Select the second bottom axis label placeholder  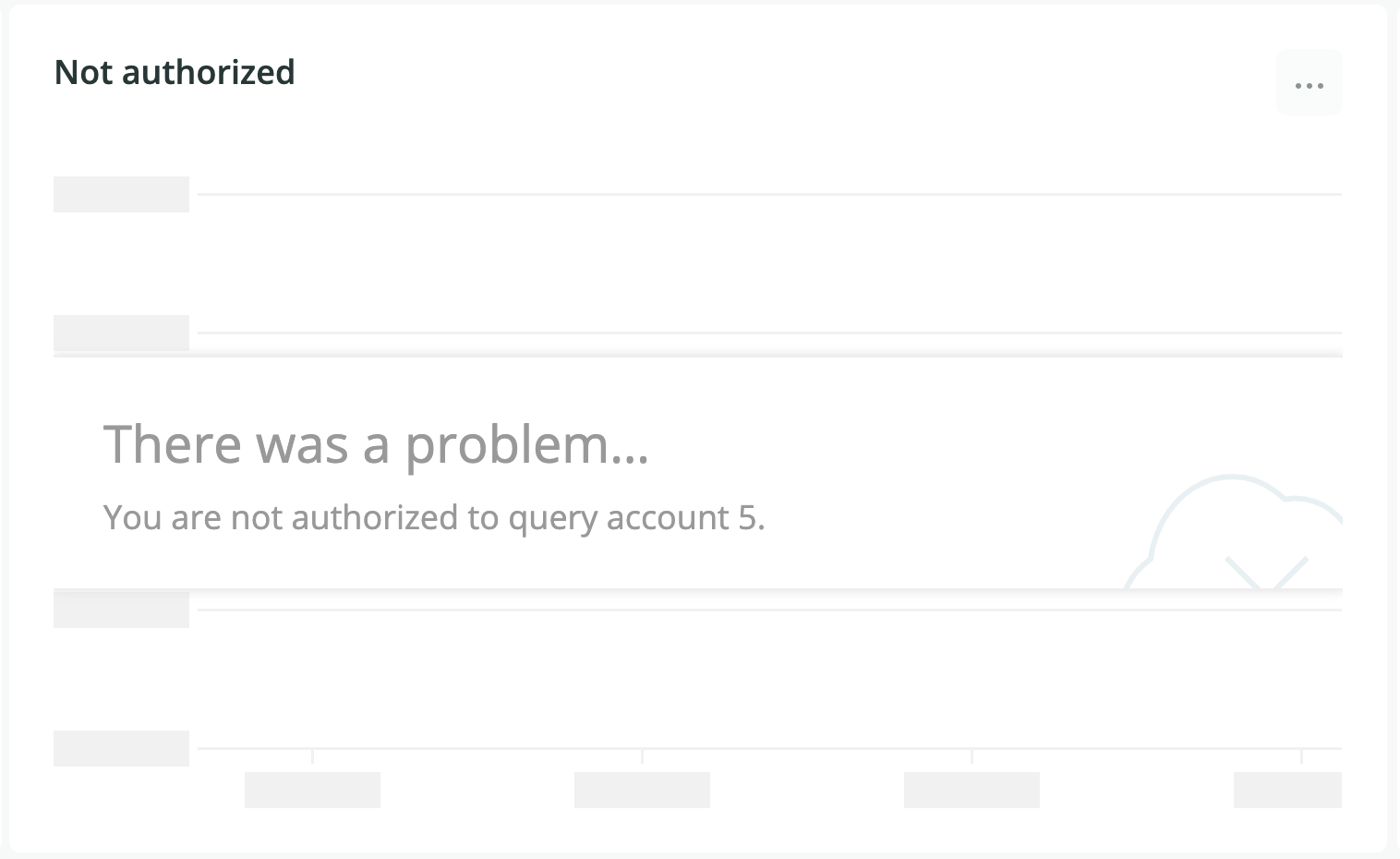pos(642,790)
